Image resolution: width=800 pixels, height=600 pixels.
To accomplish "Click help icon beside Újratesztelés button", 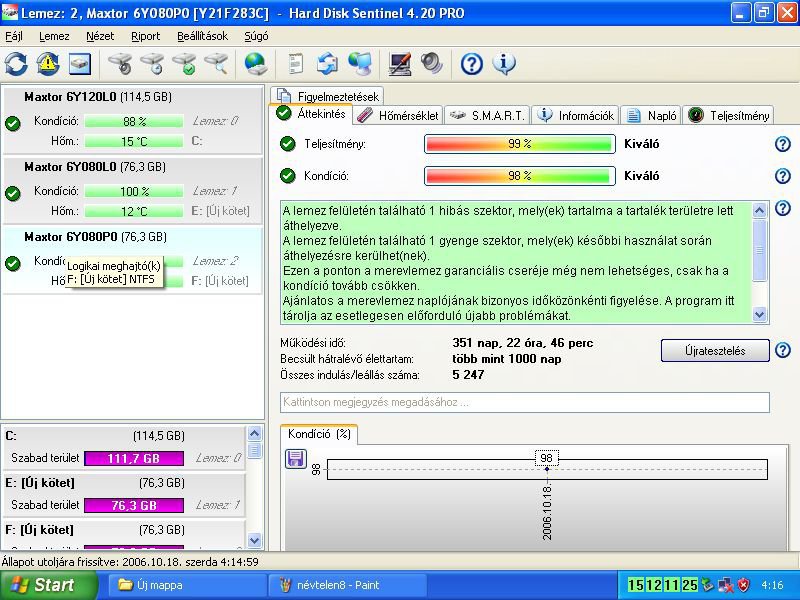I will [783, 351].
